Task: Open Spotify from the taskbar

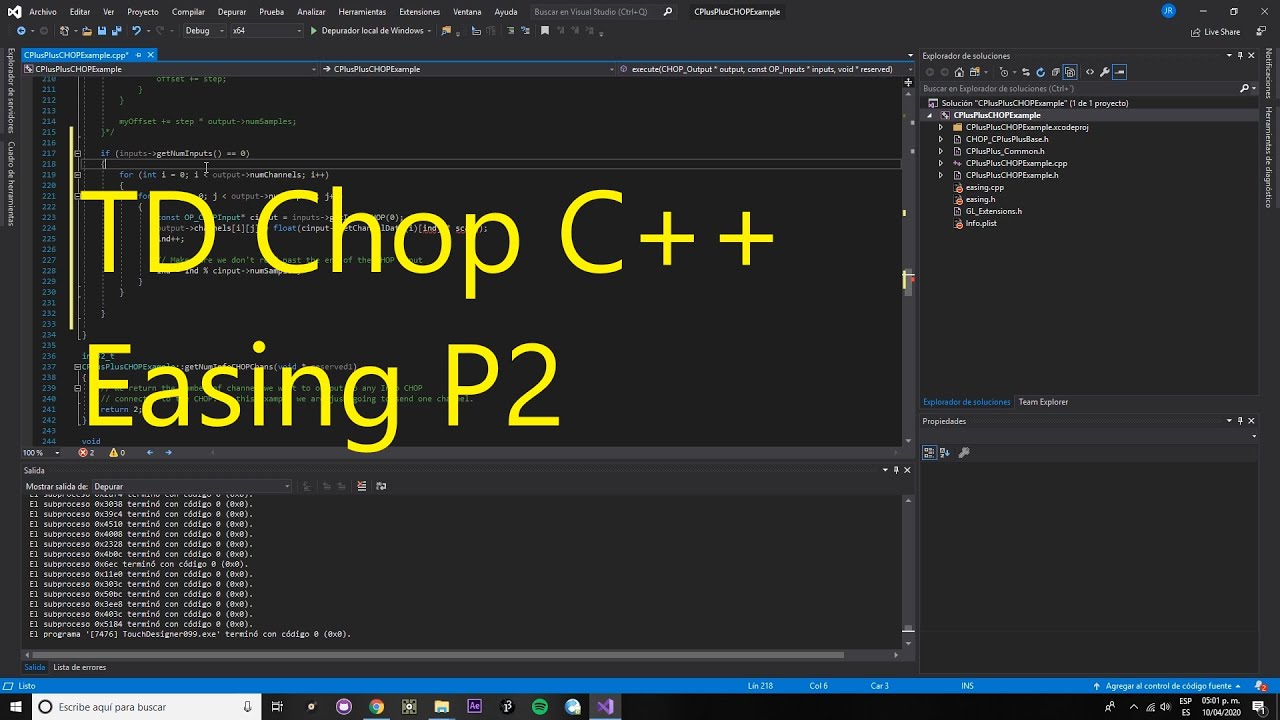Action: point(540,706)
